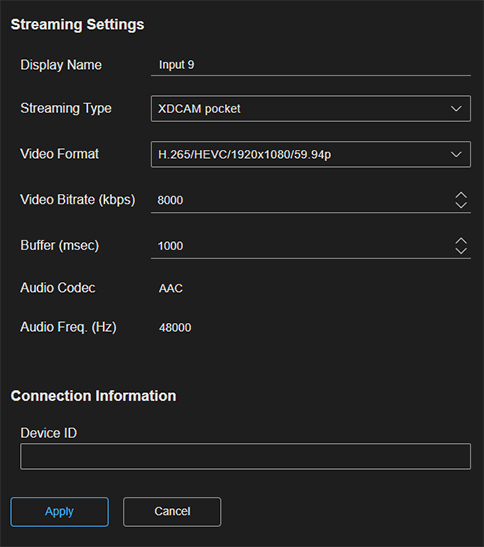This screenshot has height=547, width=484.
Task: Decrease Buffer value with down arrow
Action: click(461, 251)
